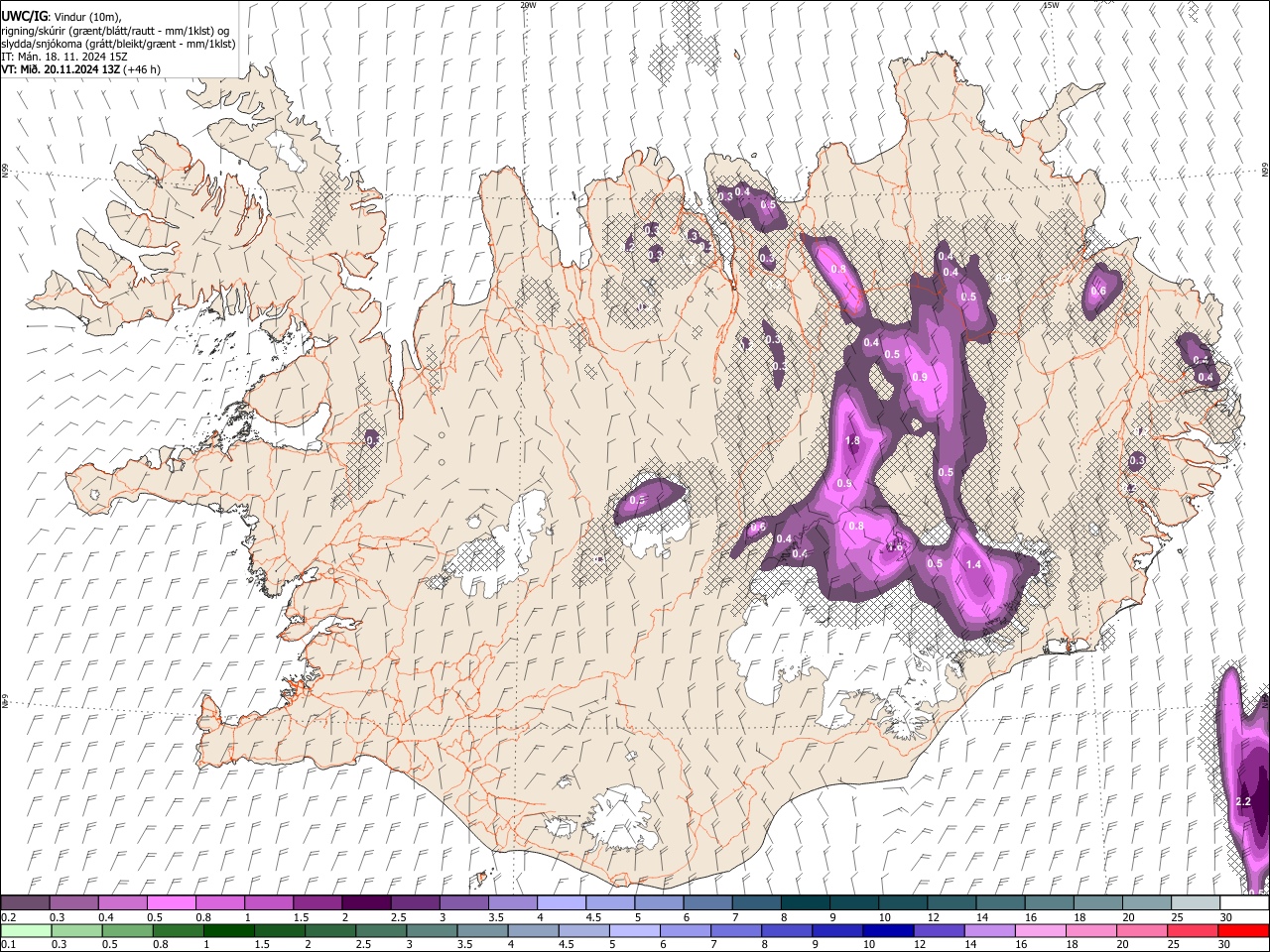1270x952 pixels.
Task: Pick the dark teal 8–9 legend swatch
Action: 806,903
